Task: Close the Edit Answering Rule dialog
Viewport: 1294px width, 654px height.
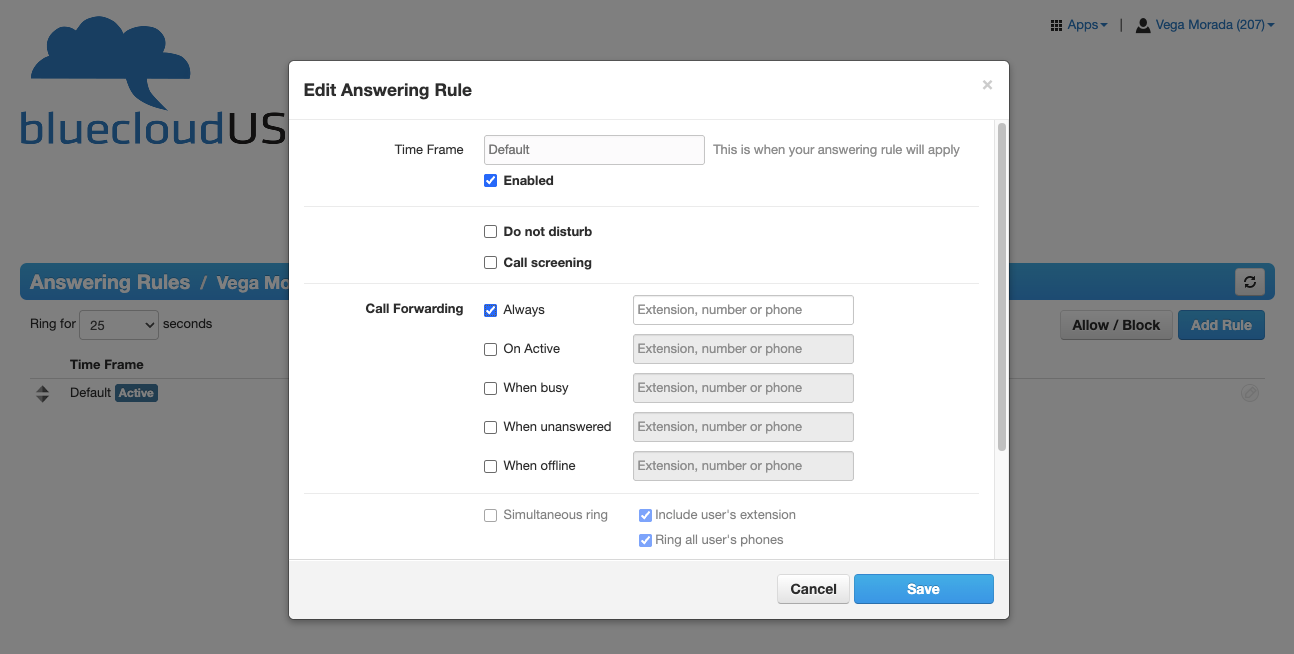Action: click(987, 85)
